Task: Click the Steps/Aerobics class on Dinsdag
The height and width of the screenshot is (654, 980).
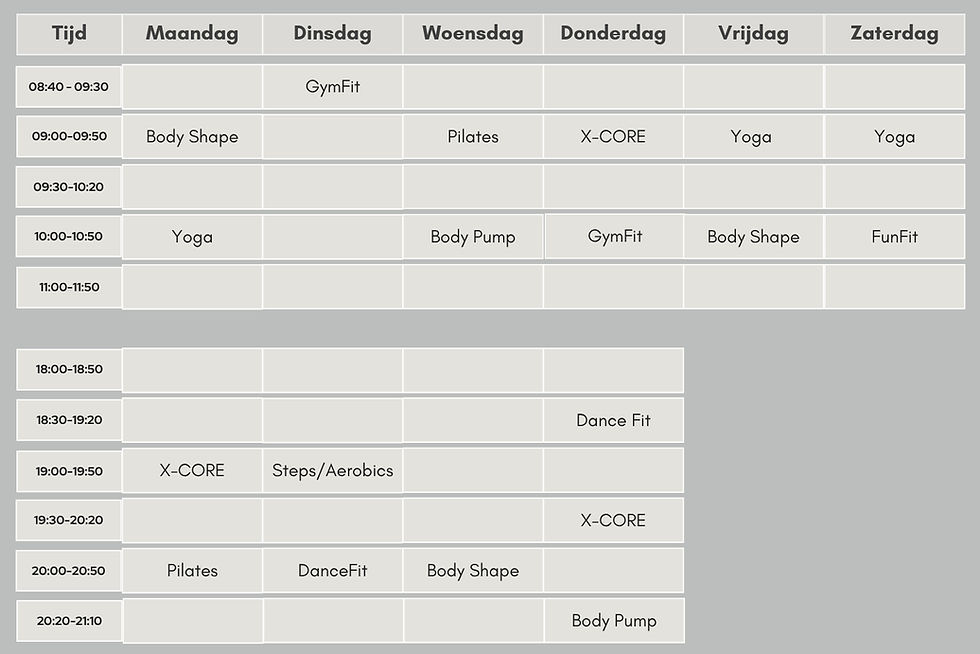Action: tap(332, 471)
